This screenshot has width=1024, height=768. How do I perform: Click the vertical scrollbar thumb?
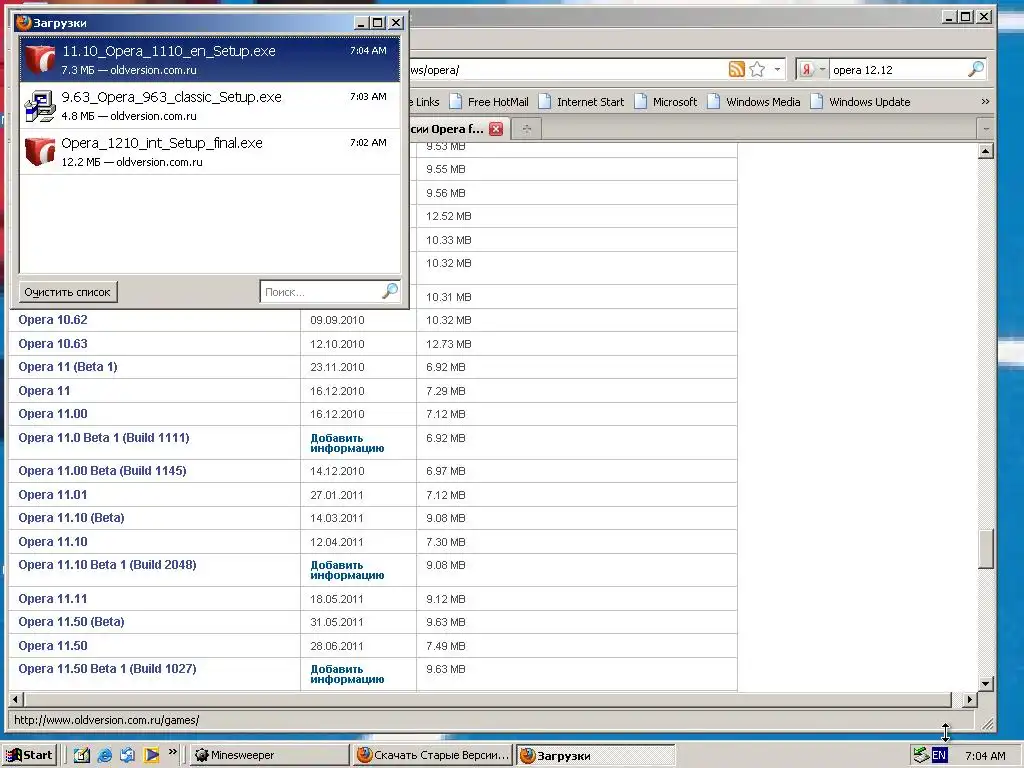(x=986, y=549)
